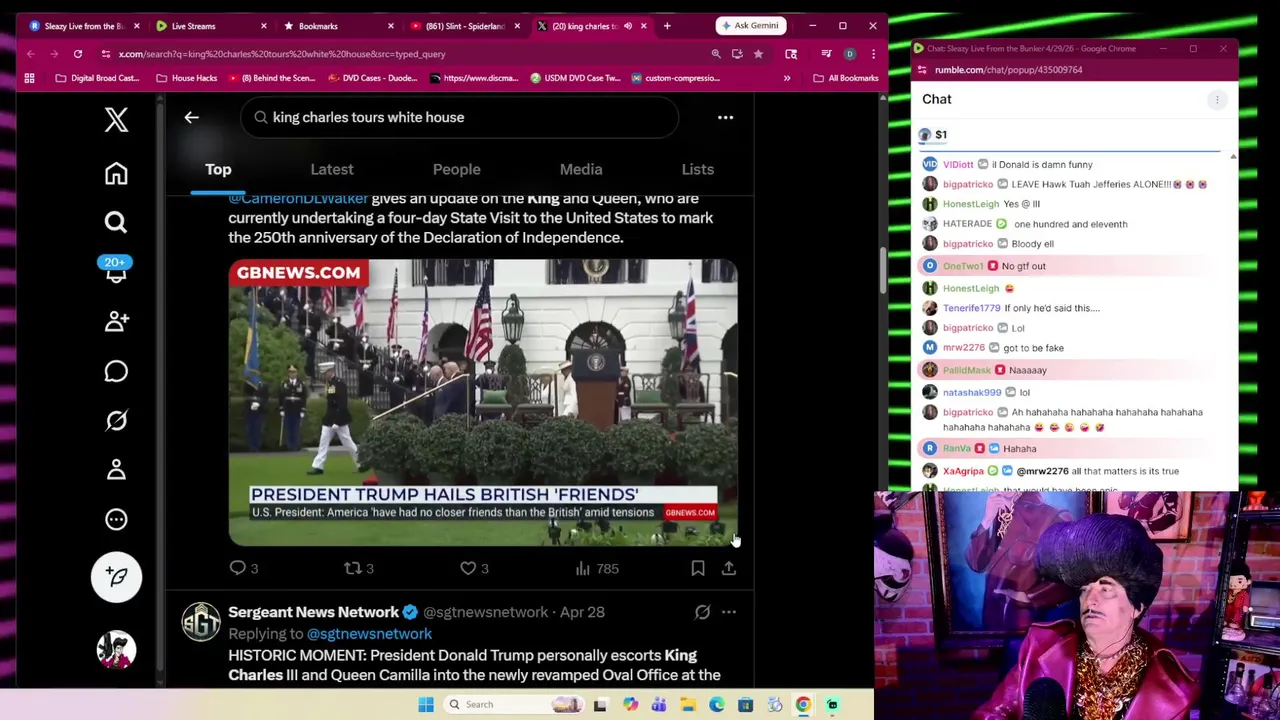Viewport: 1280px width, 720px height.
Task: Open Sergeant News Network account name
Action: tap(313, 612)
